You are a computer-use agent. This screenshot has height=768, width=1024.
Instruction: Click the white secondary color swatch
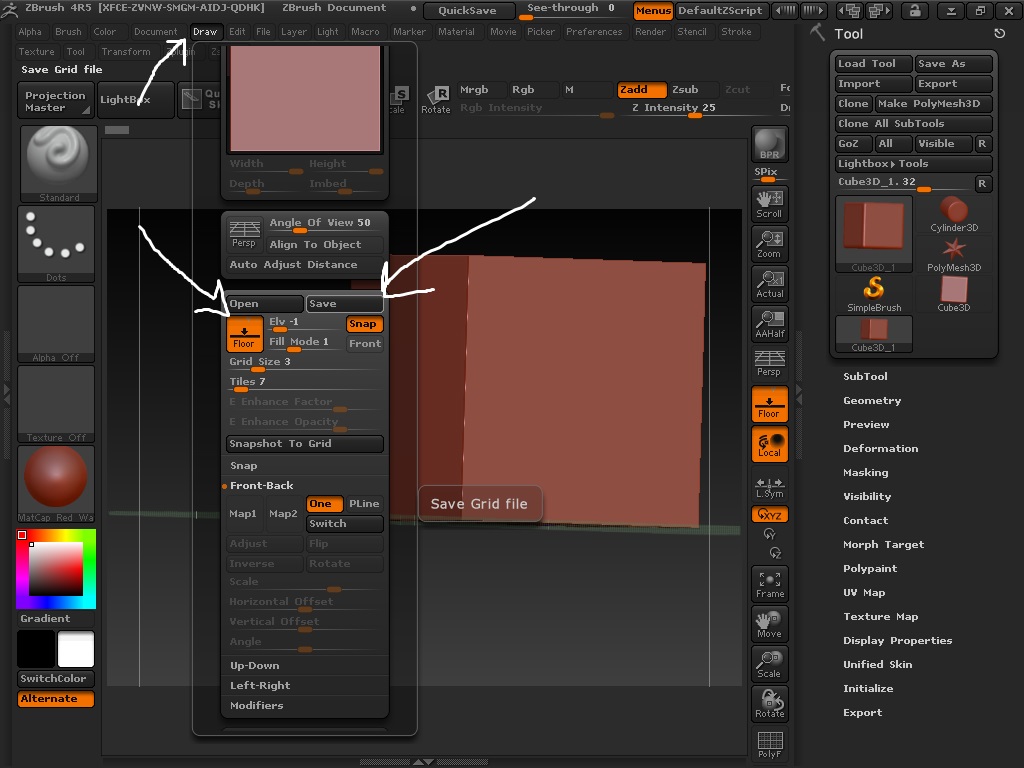coord(76,648)
